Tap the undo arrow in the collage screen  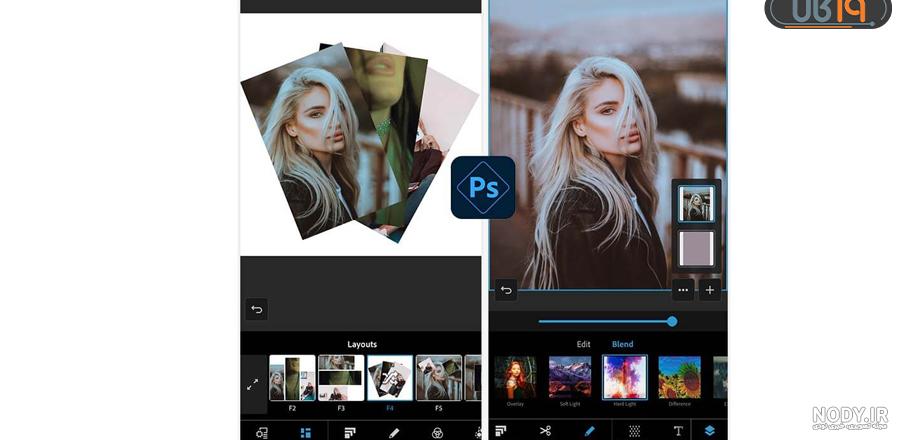coord(257,310)
